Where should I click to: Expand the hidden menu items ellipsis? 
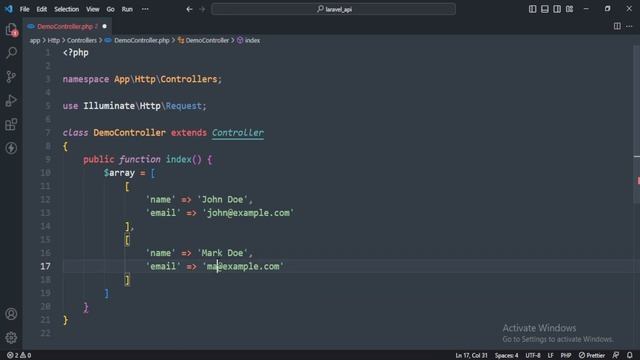(145, 9)
